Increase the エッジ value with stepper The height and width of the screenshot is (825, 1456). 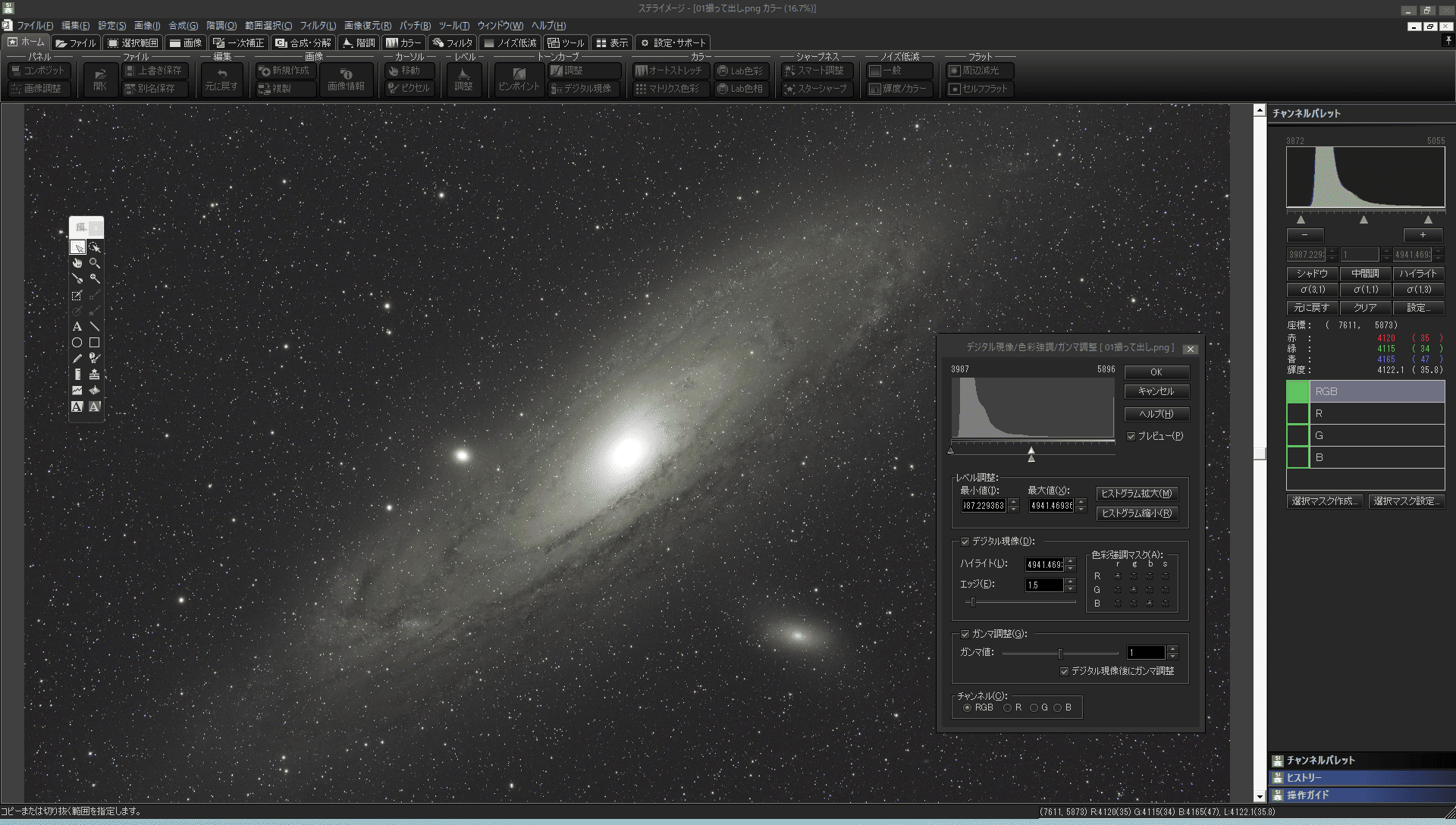click(x=1071, y=582)
